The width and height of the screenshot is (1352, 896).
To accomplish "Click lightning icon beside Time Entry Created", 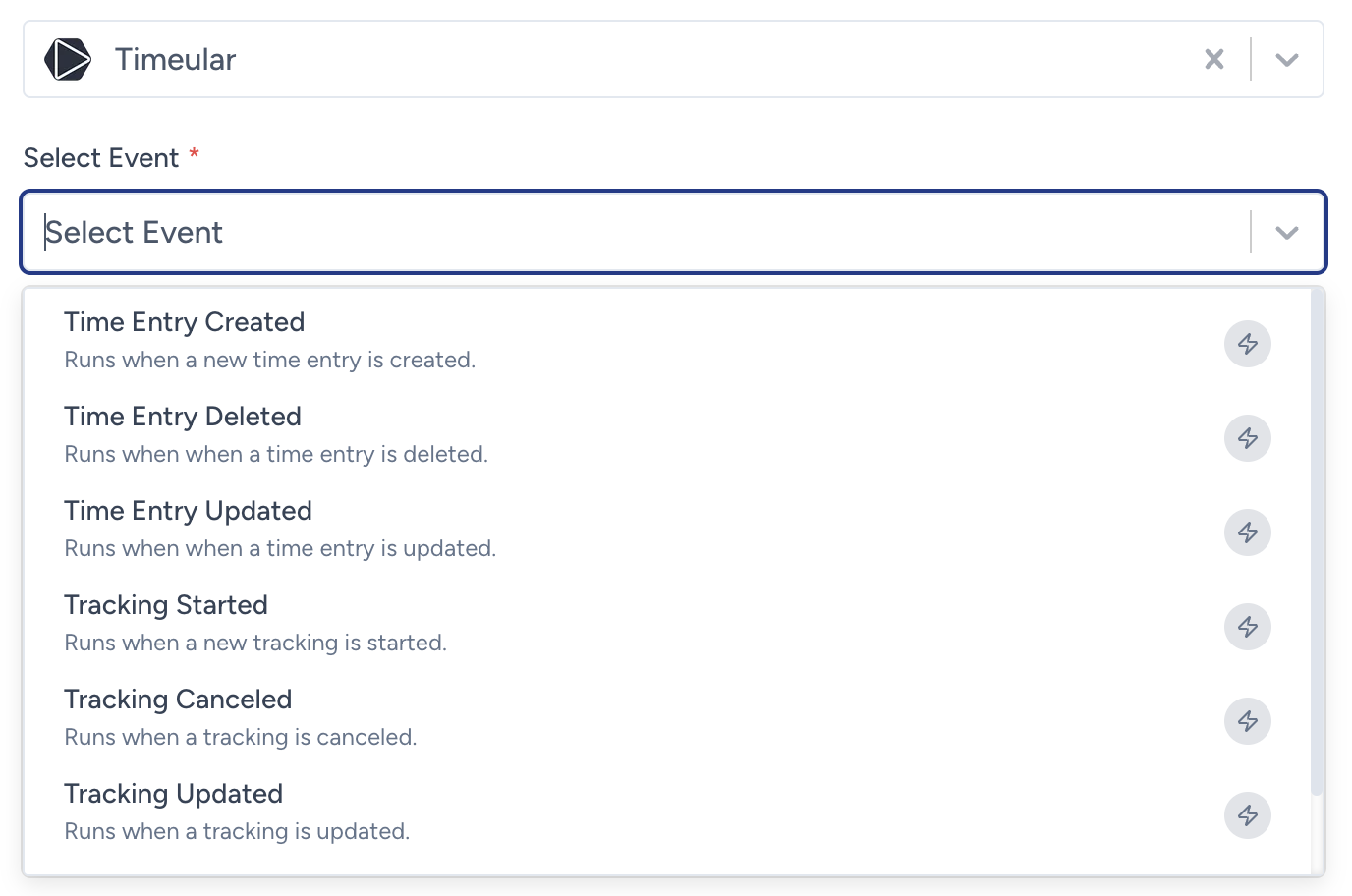I will coord(1248,344).
